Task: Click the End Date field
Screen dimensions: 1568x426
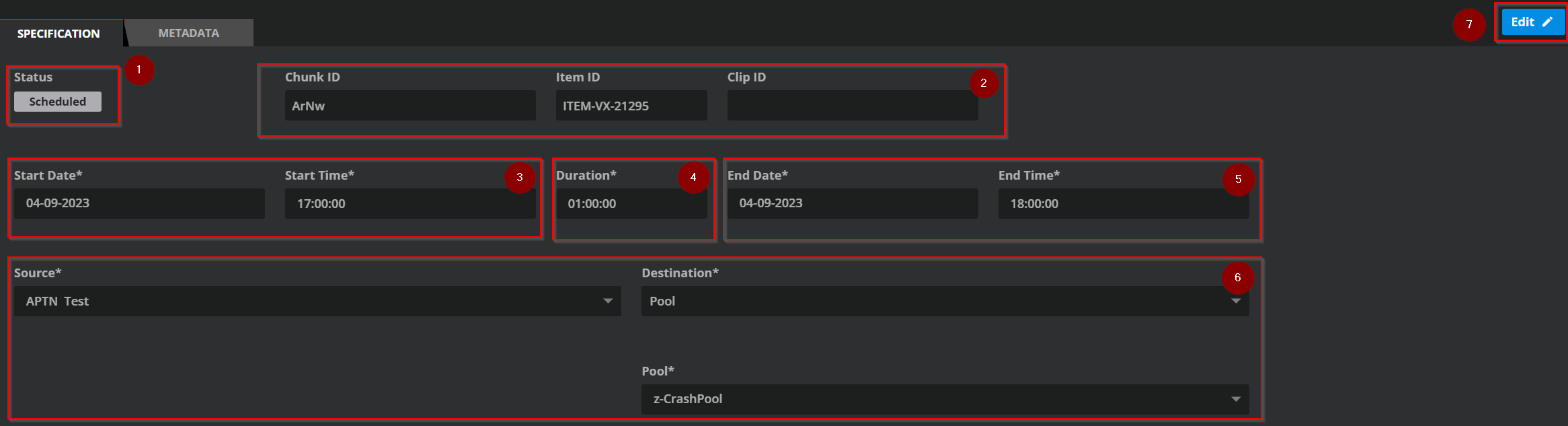Action: coord(852,203)
